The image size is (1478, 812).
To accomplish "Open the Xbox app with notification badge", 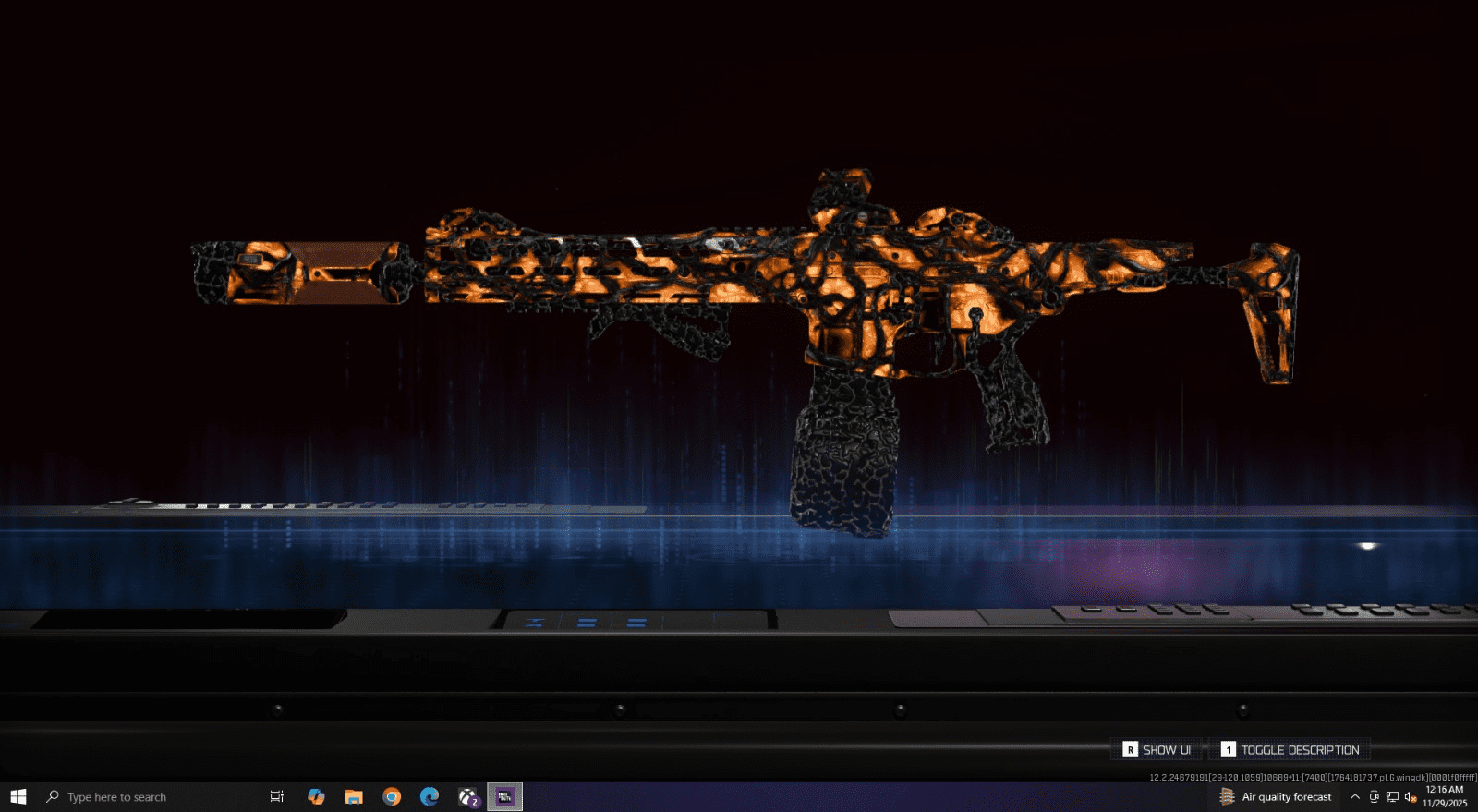I will [468, 796].
